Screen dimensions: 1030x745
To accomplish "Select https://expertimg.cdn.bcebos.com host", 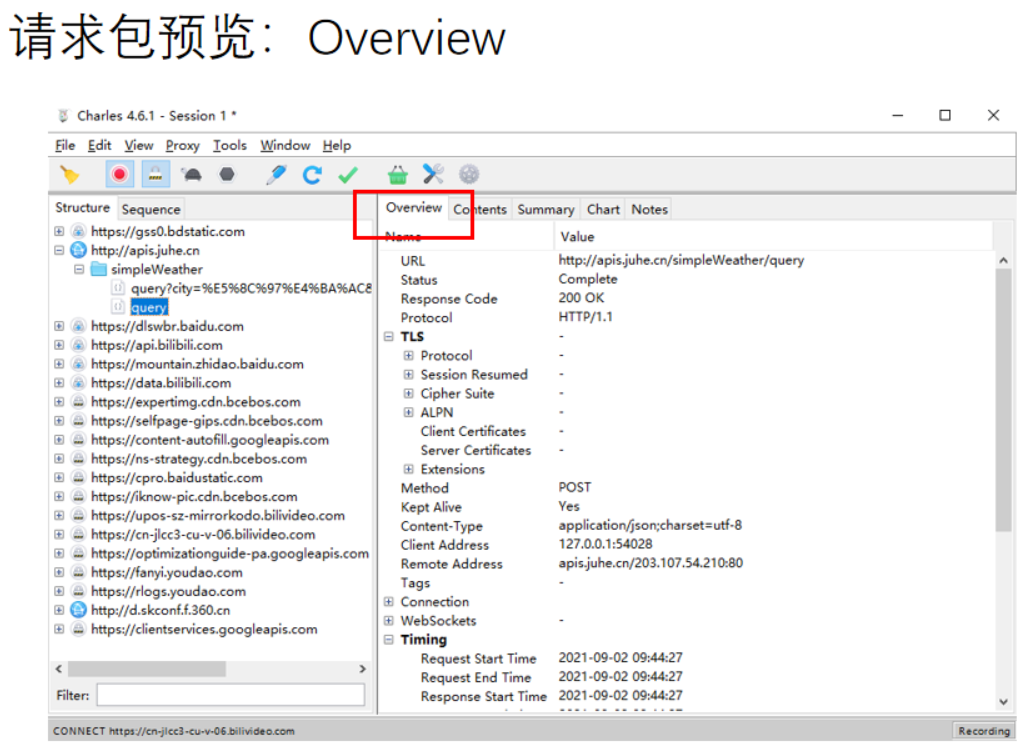I will click(x=196, y=402).
